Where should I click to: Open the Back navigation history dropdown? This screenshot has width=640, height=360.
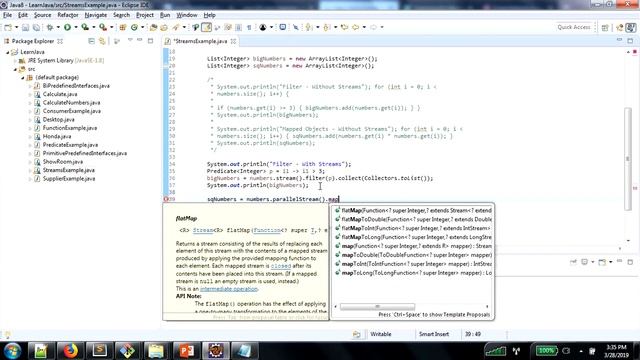[x=364, y=27]
